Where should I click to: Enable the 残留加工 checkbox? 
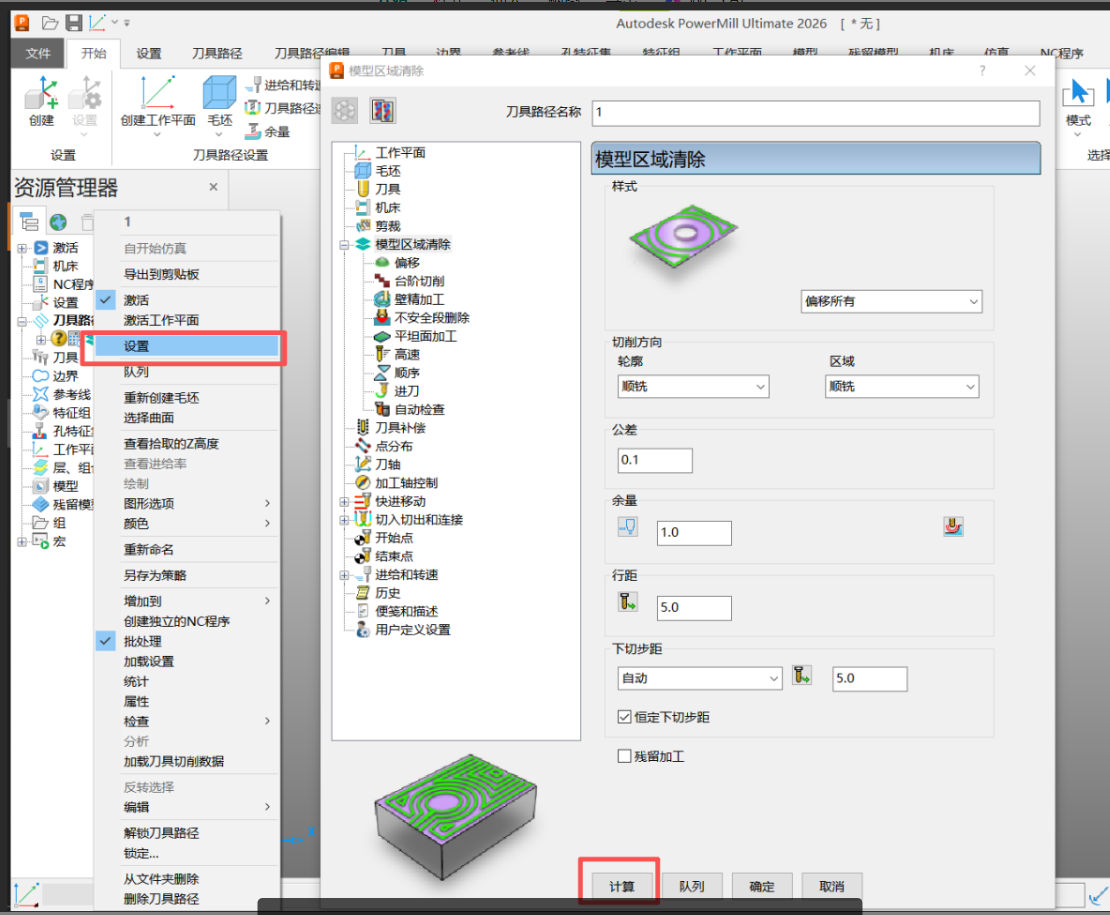tap(624, 756)
